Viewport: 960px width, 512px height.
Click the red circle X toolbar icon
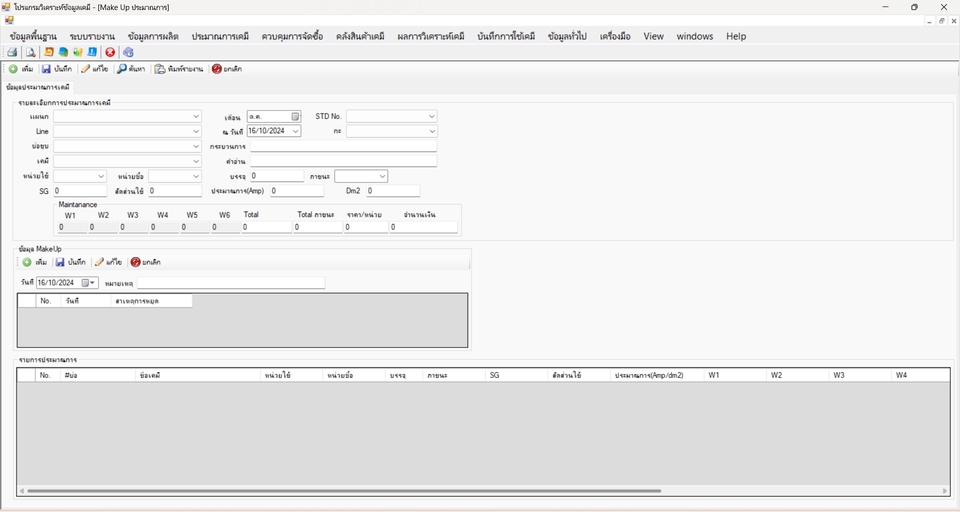[x=110, y=52]
